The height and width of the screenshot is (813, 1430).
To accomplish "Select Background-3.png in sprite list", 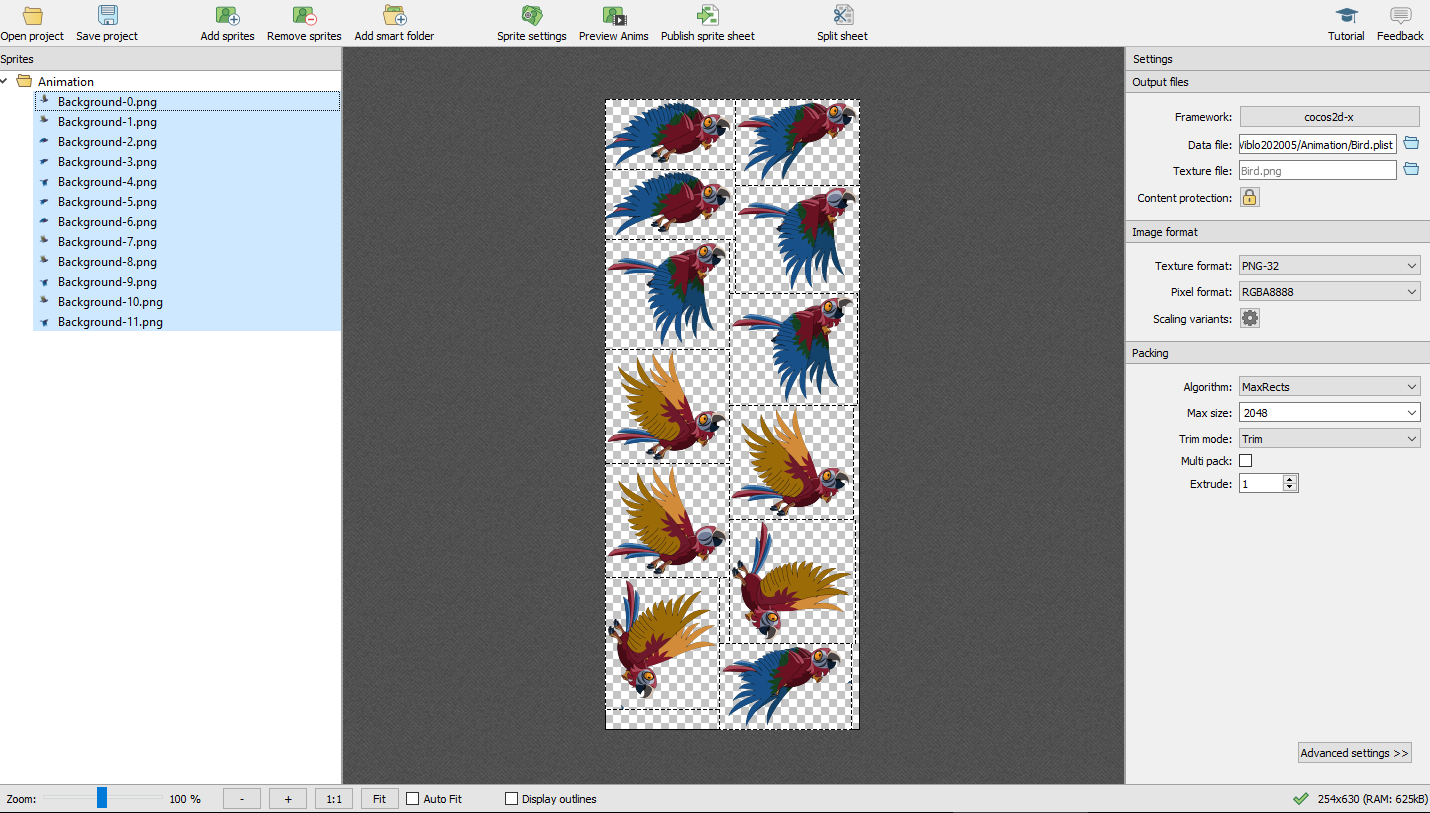I will coord(187,162).
